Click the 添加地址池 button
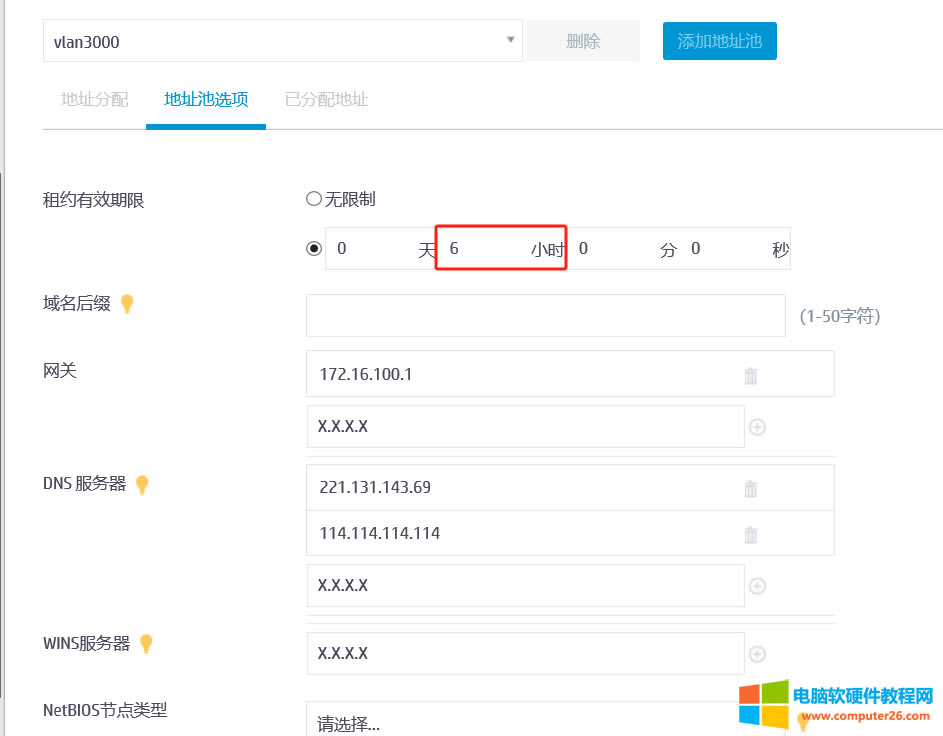The height and width of the screenshot is (736, 943). point(719,40)
